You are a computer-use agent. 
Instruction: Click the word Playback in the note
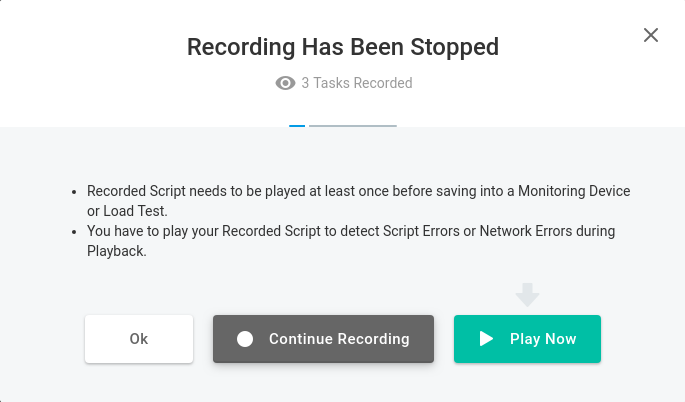pos(117,251)
